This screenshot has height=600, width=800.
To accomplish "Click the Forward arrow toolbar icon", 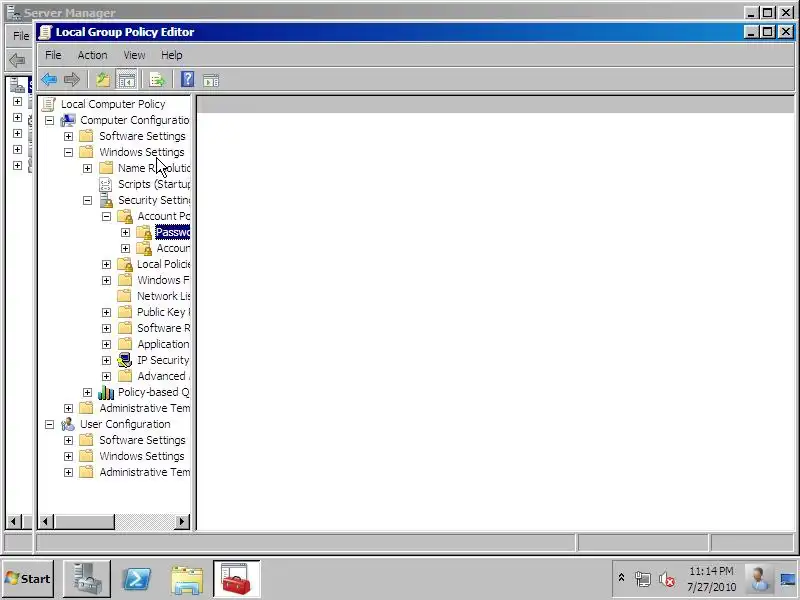I will pyautogui.click(x=72, y=80).
